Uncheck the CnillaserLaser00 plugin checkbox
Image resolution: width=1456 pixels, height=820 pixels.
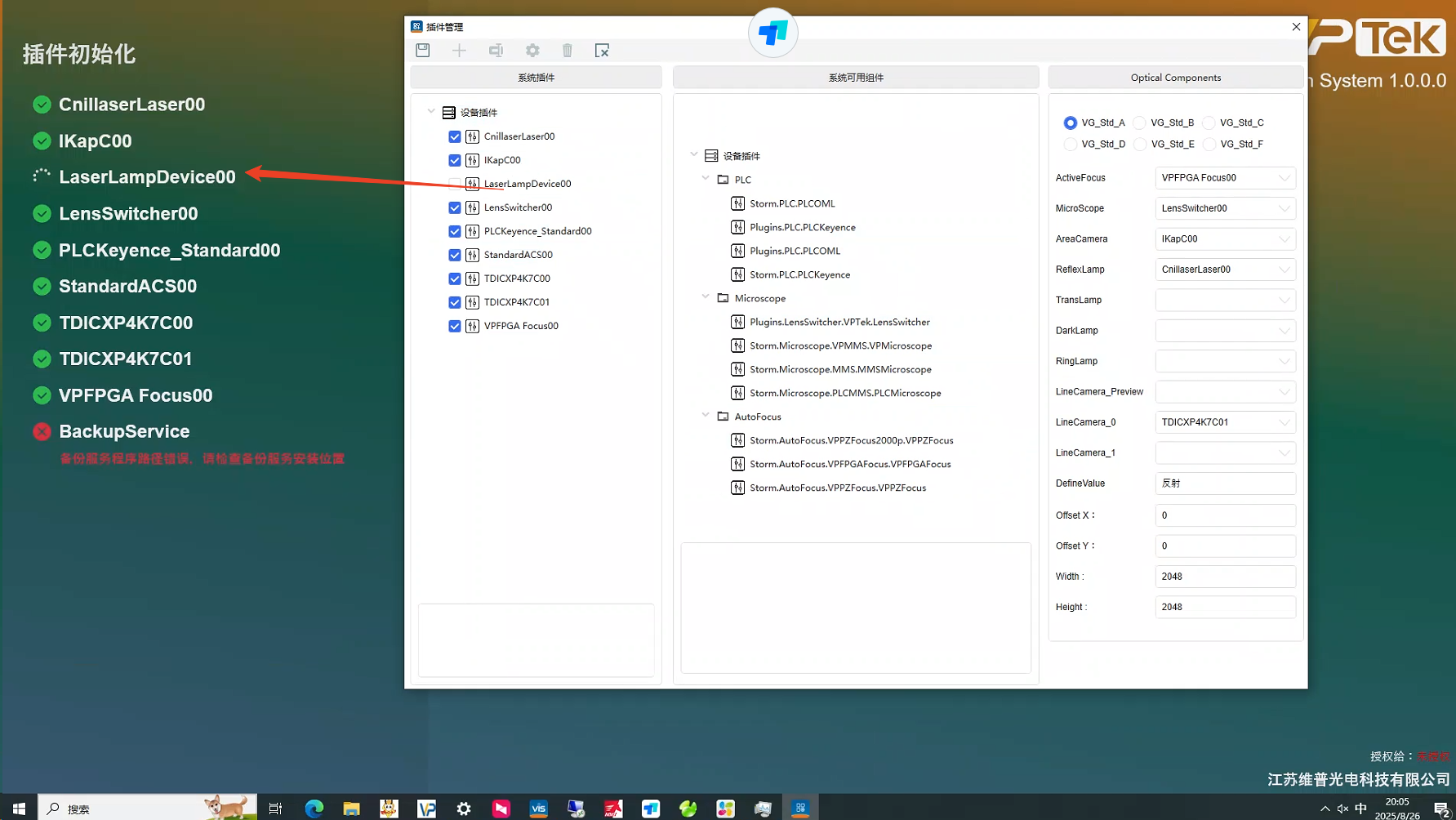[455, 136]
